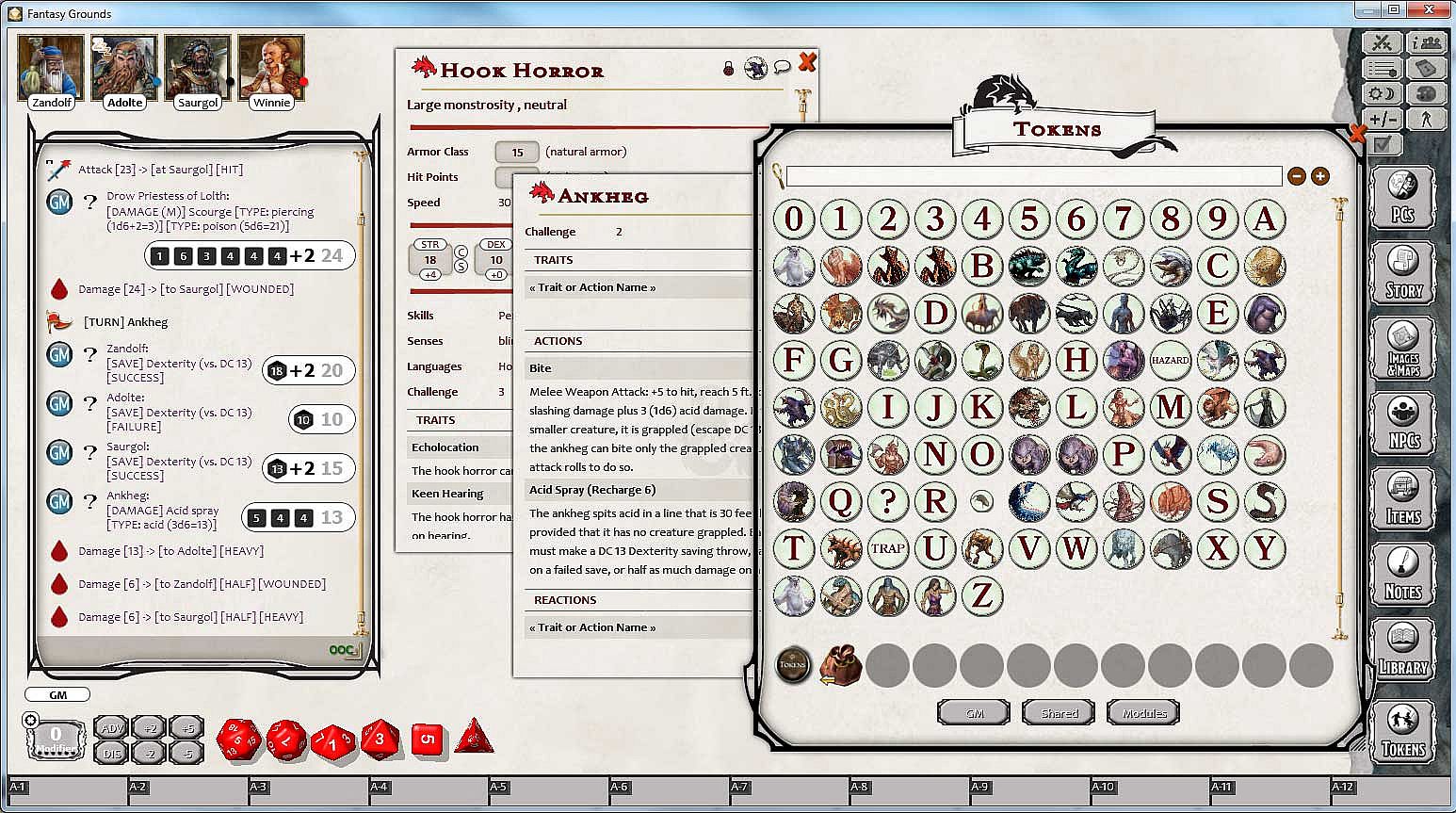The width and height of the screenshot is (1456, 813).
Task: Toggle the -2 modifier button
Action: tap(149, 753)
